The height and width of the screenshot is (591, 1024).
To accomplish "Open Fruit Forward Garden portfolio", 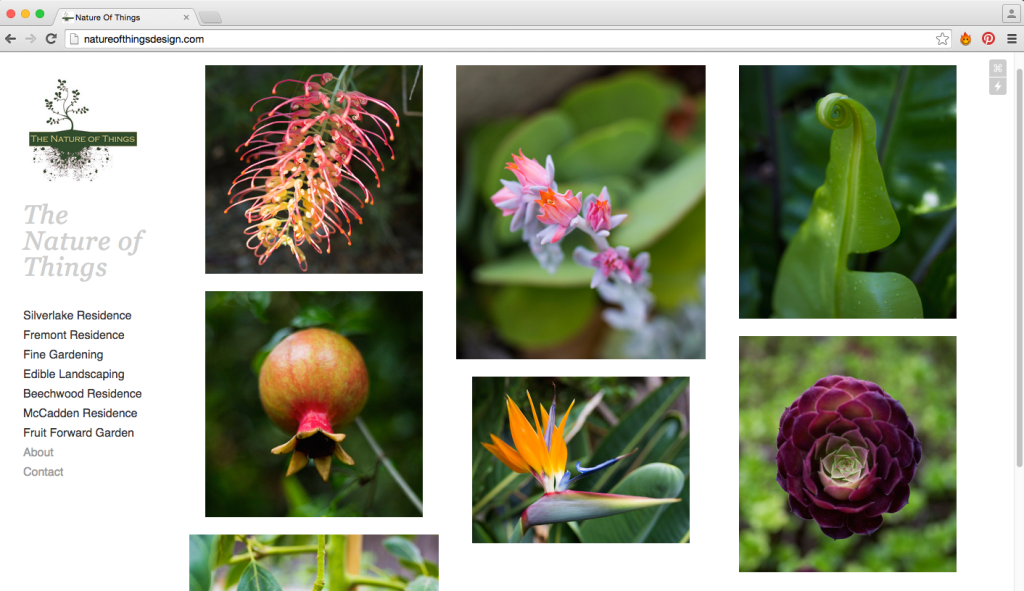I will [x=78, y=432].
